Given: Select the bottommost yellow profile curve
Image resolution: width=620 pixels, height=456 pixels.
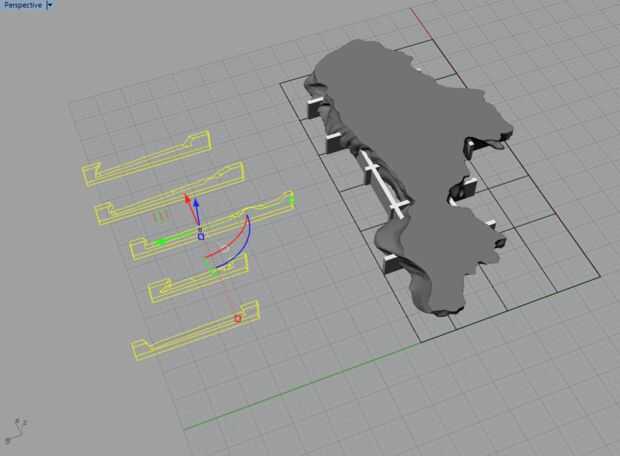Looking at the screenshot, I should pyautogui.click(x=195, y=330).
